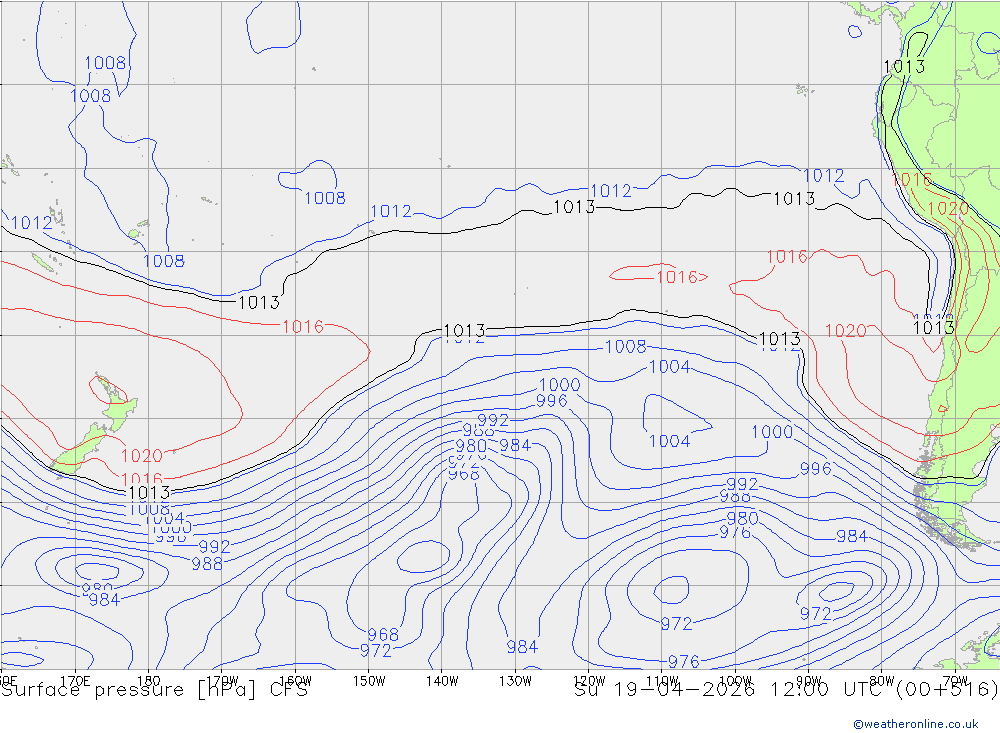Click the blue 968 isobar label above 972
This screenshot has width=1000, height=733.
(382, 634)
